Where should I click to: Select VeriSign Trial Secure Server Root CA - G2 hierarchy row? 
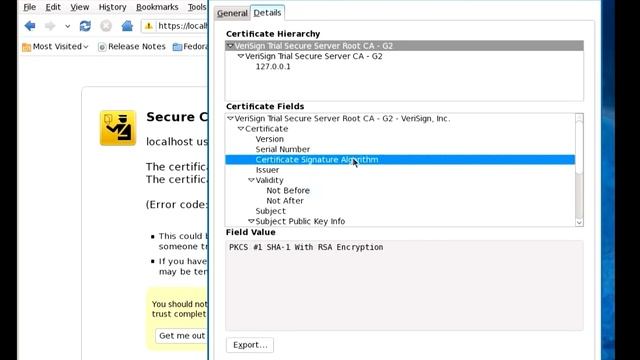click(404, 46)
